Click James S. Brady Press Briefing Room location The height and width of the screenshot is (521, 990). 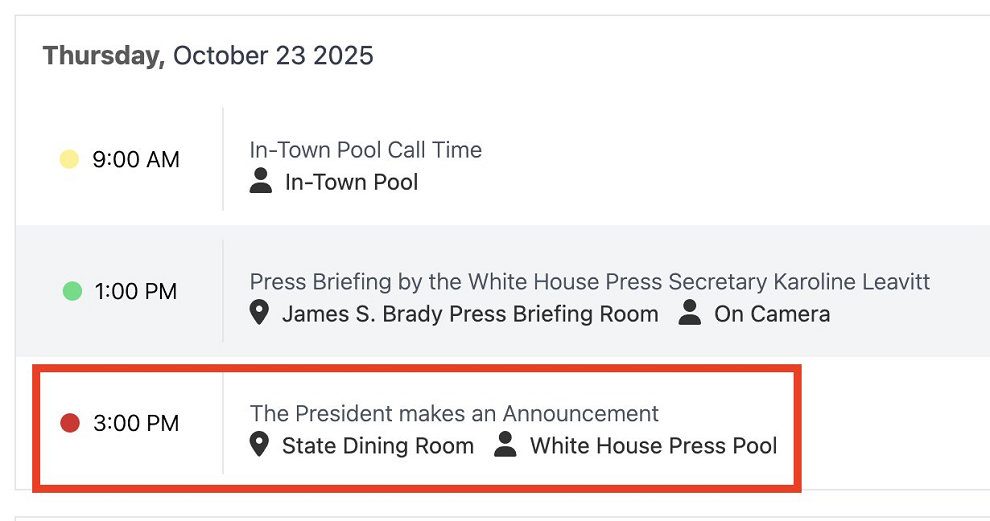coord(470,314)
